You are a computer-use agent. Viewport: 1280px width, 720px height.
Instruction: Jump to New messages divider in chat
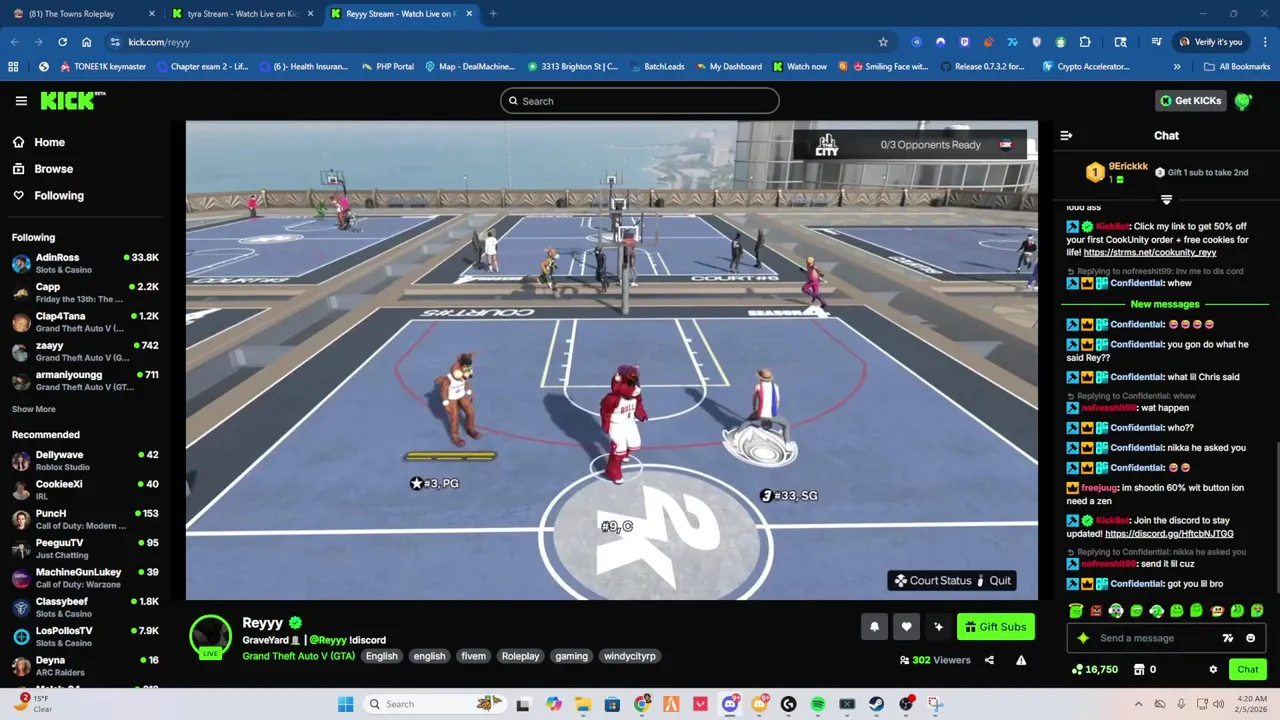tap(1165, 304)
